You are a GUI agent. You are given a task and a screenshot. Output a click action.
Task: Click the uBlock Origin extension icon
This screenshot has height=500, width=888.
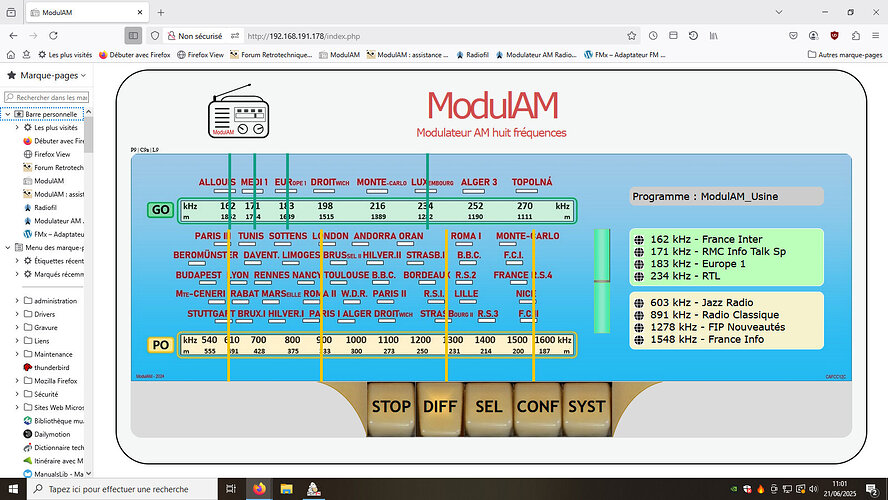point(834,36)
